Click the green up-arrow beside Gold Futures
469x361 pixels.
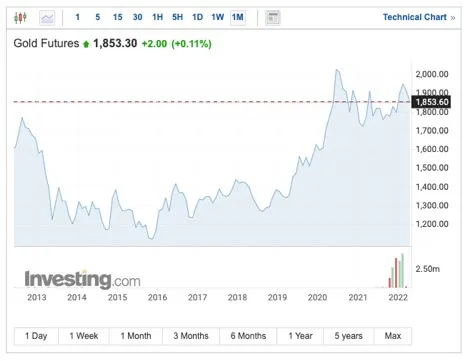tap(86, 44)
